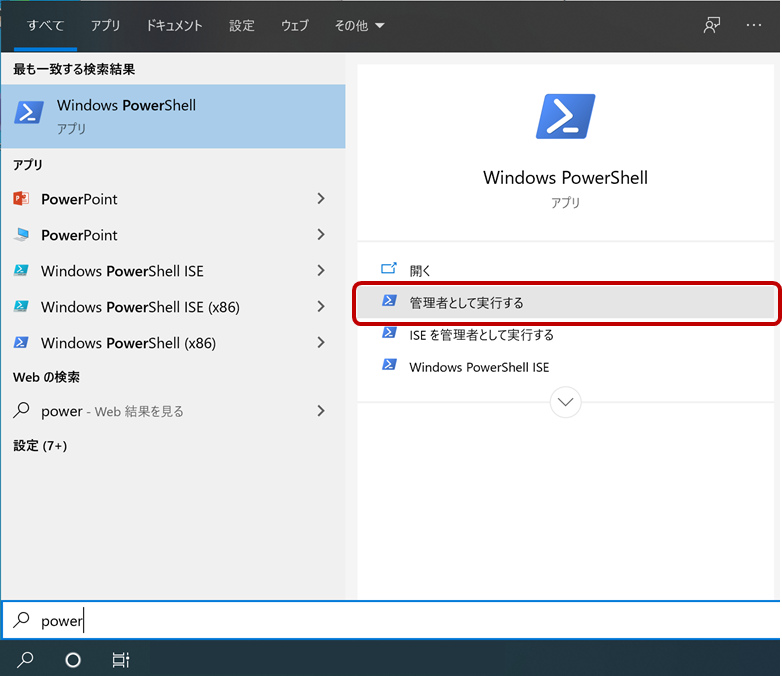Expand more actions with the down chevron
Image resolution: width=782 pixels, height=676 pixels.
pos(565,402)
